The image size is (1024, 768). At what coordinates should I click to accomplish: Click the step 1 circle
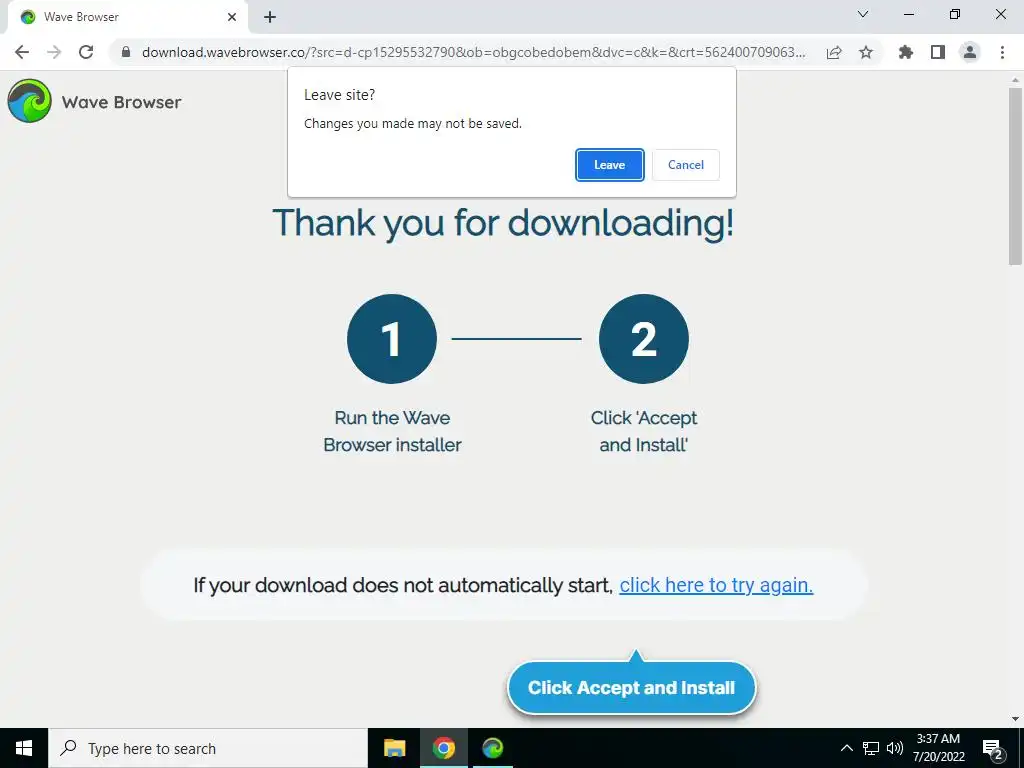click(x=392, y=339)
